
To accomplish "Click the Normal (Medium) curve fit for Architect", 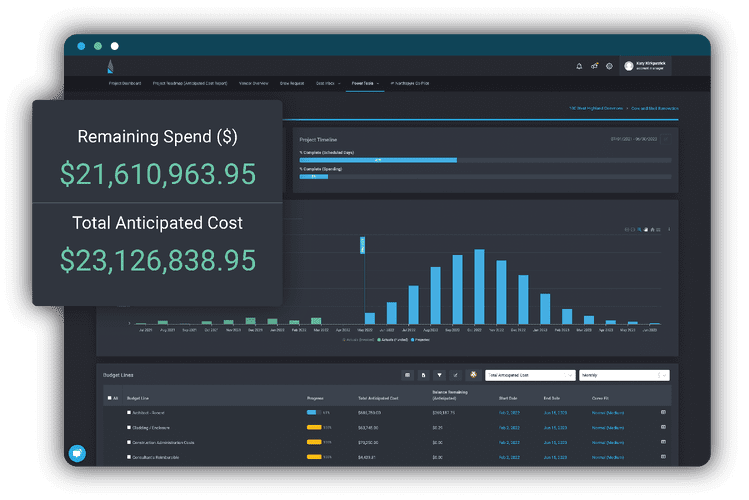I will 608,413.
